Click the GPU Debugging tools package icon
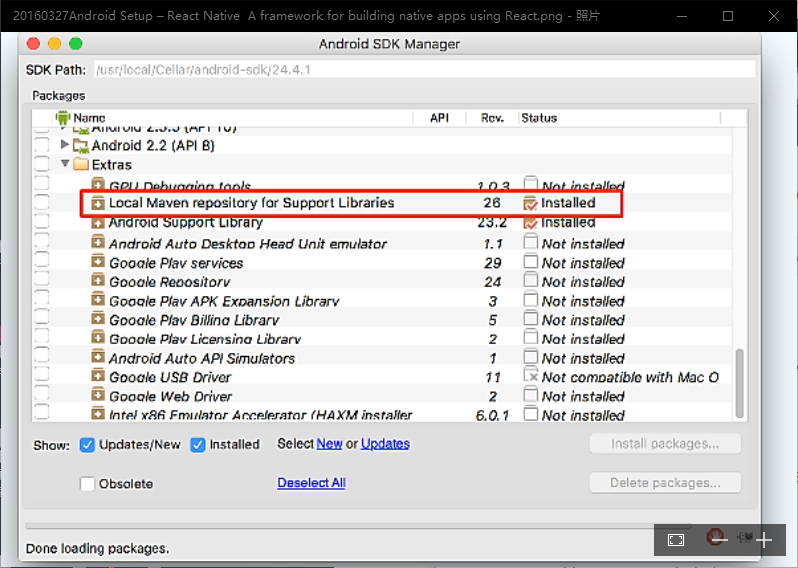The height and width of the screenshot is (568, 798). click(x=98, y=184)
